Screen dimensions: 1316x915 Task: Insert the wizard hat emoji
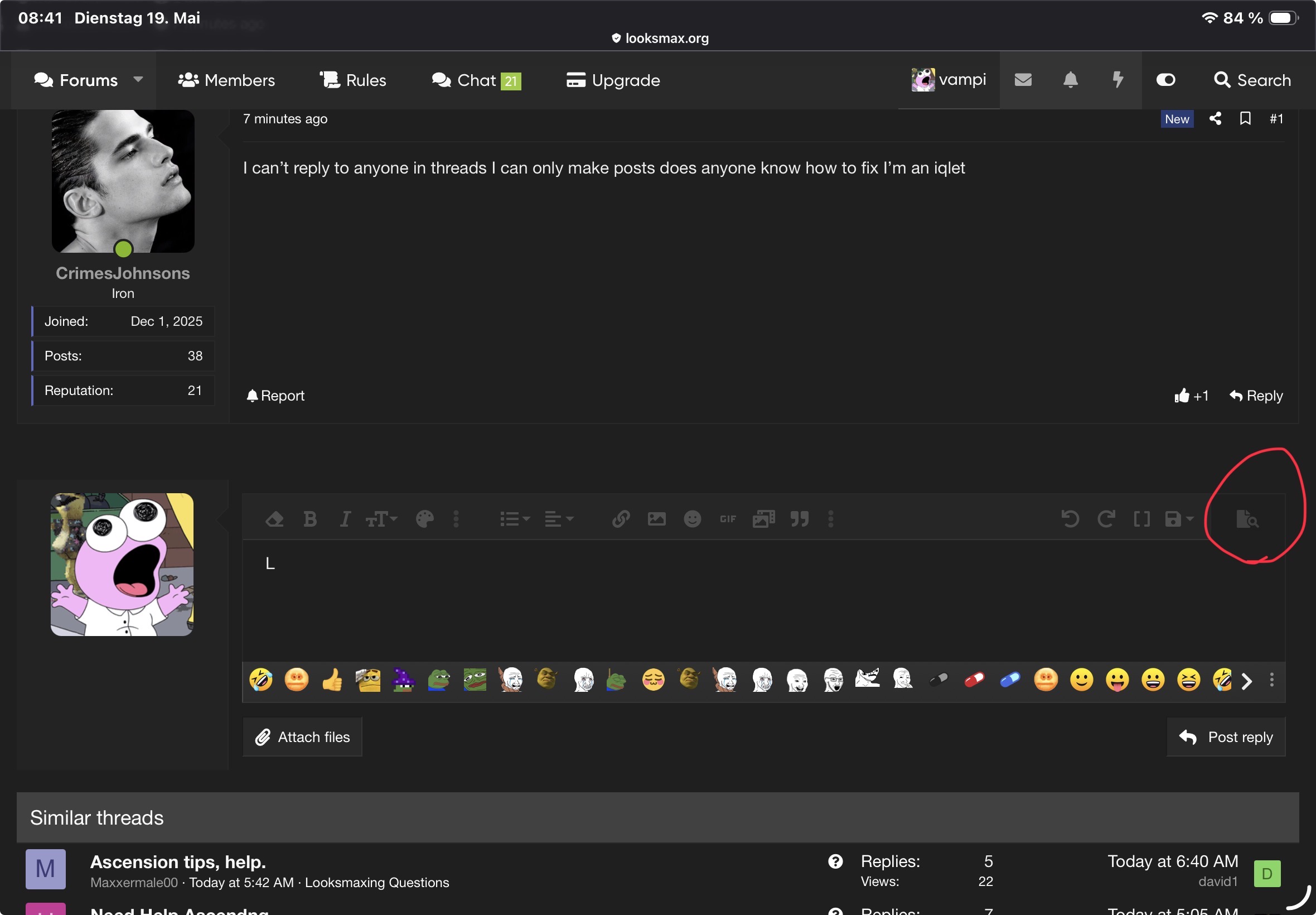pos(403,680)
